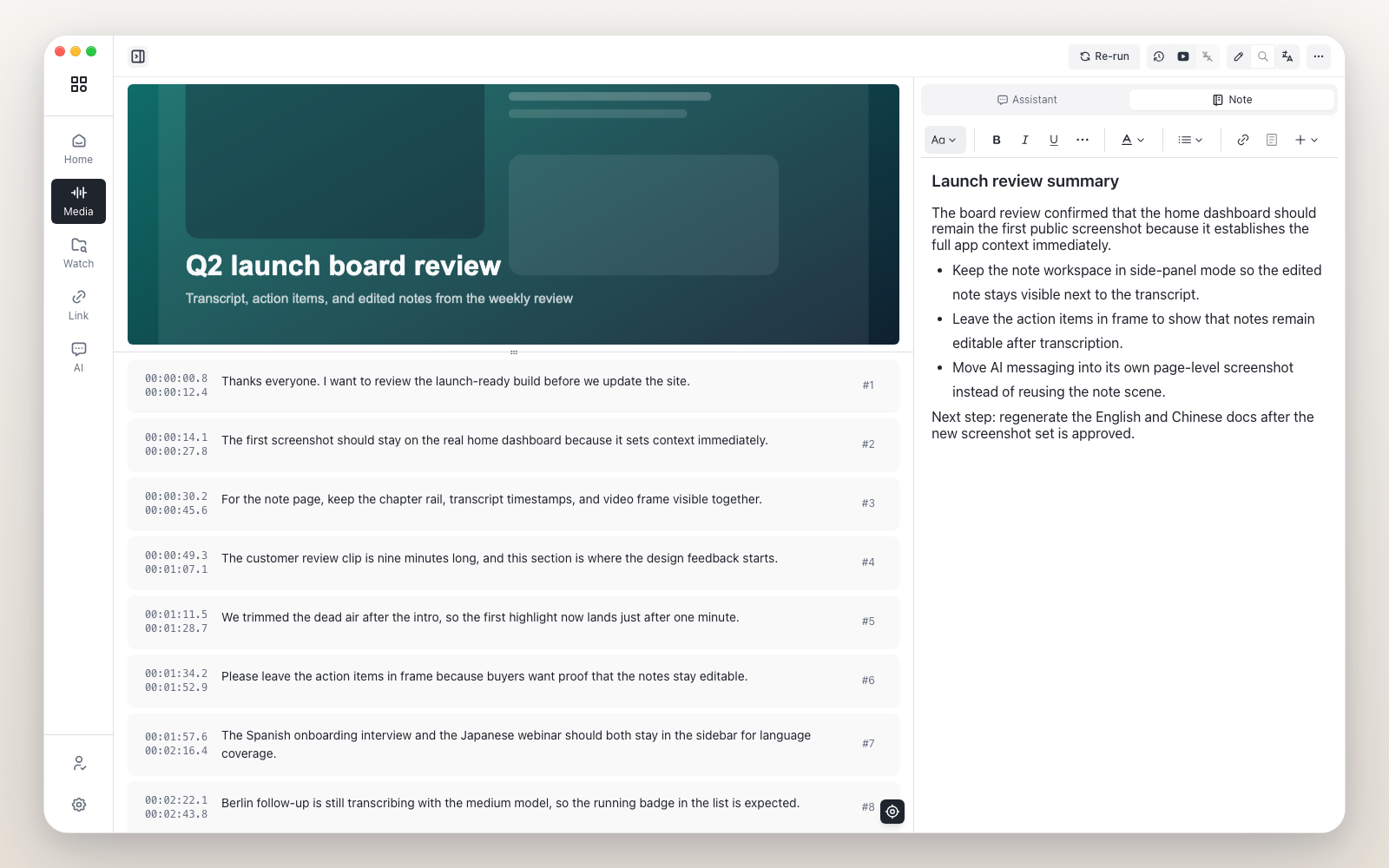This screenshot has height=868, width=1389.
Task: Select segment about Berlin follow-up transcribing
Action: pyautogui.click(x=513, y=807)
